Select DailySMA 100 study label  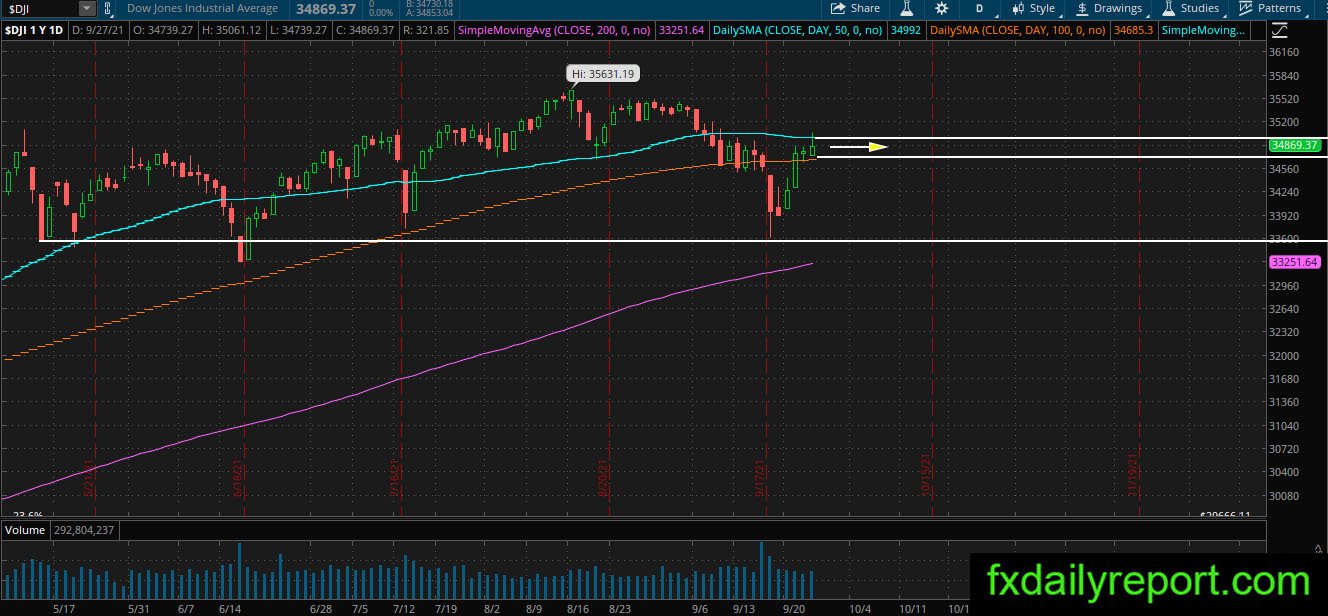click(1018, 31)
